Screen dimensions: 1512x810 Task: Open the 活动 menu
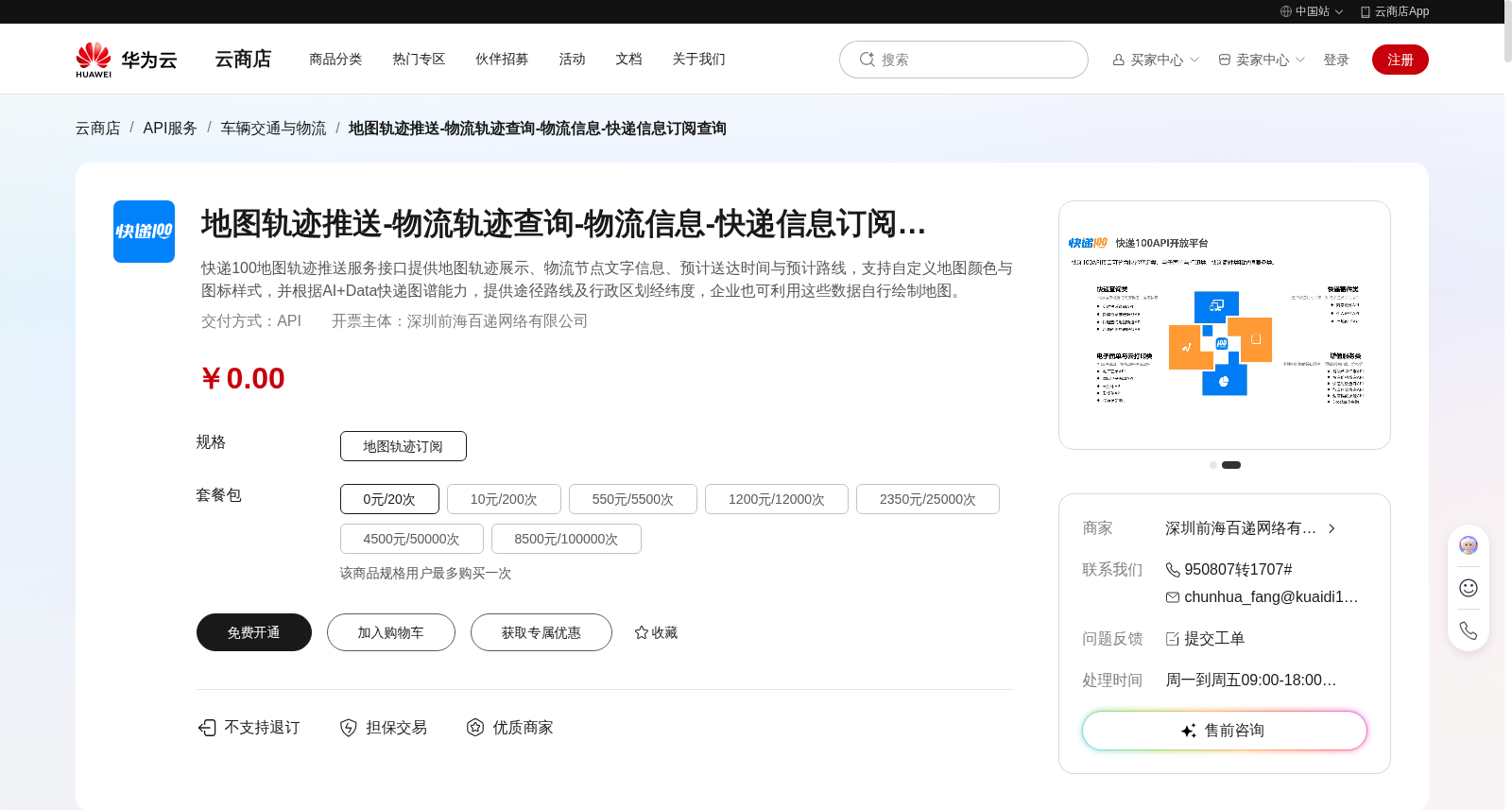572,59
